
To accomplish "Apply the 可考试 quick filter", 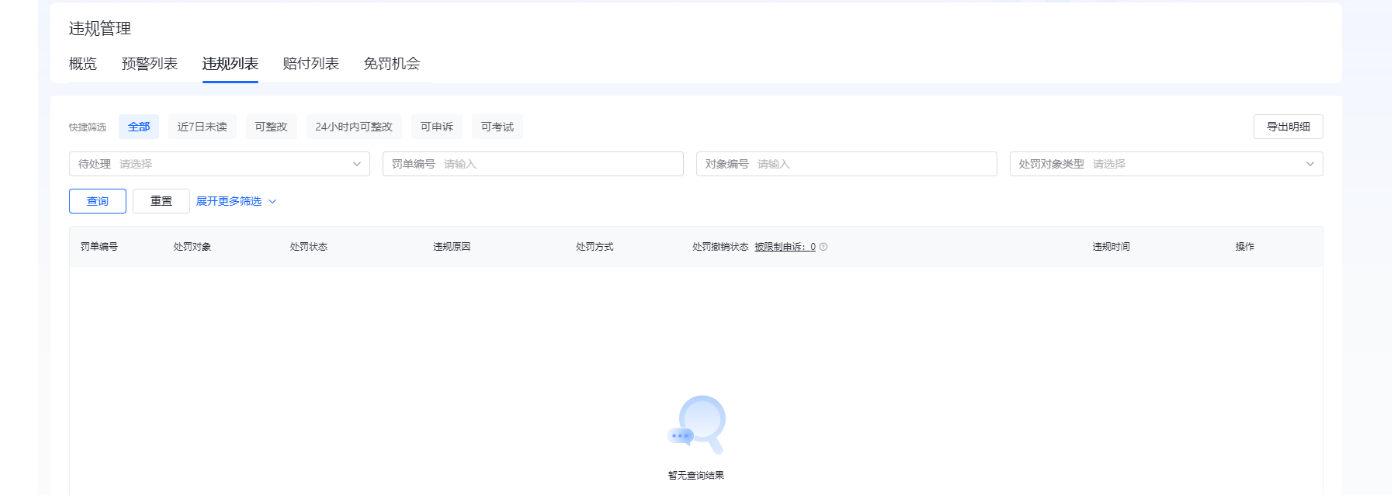I will coord(497,127).
